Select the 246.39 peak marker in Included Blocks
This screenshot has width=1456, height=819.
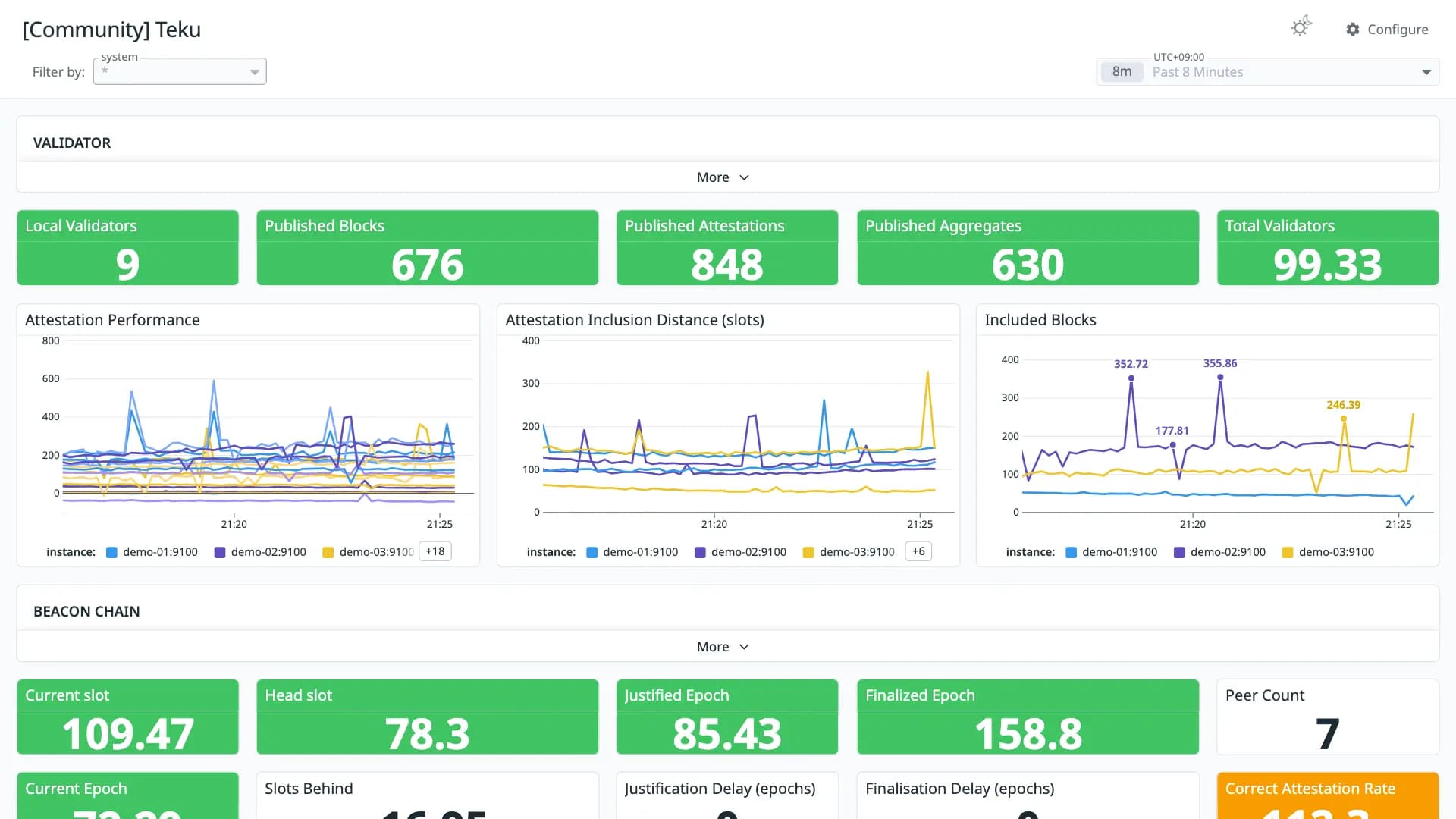(x=1344, y=419)
